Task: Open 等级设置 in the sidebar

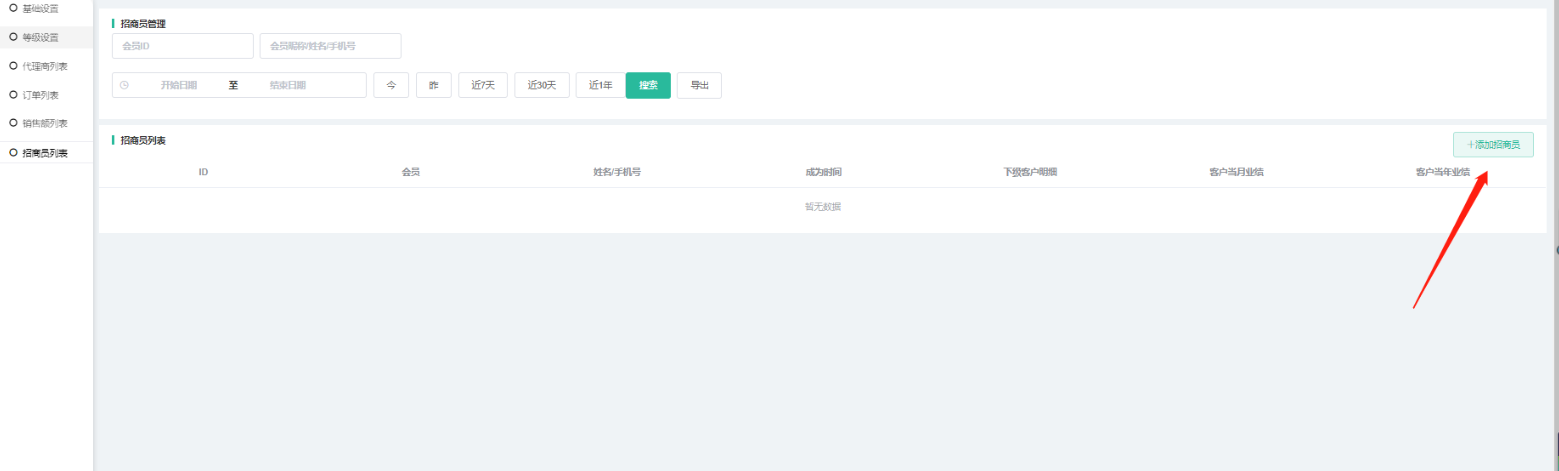Action: pyautogui.click(x=40, y=37)
